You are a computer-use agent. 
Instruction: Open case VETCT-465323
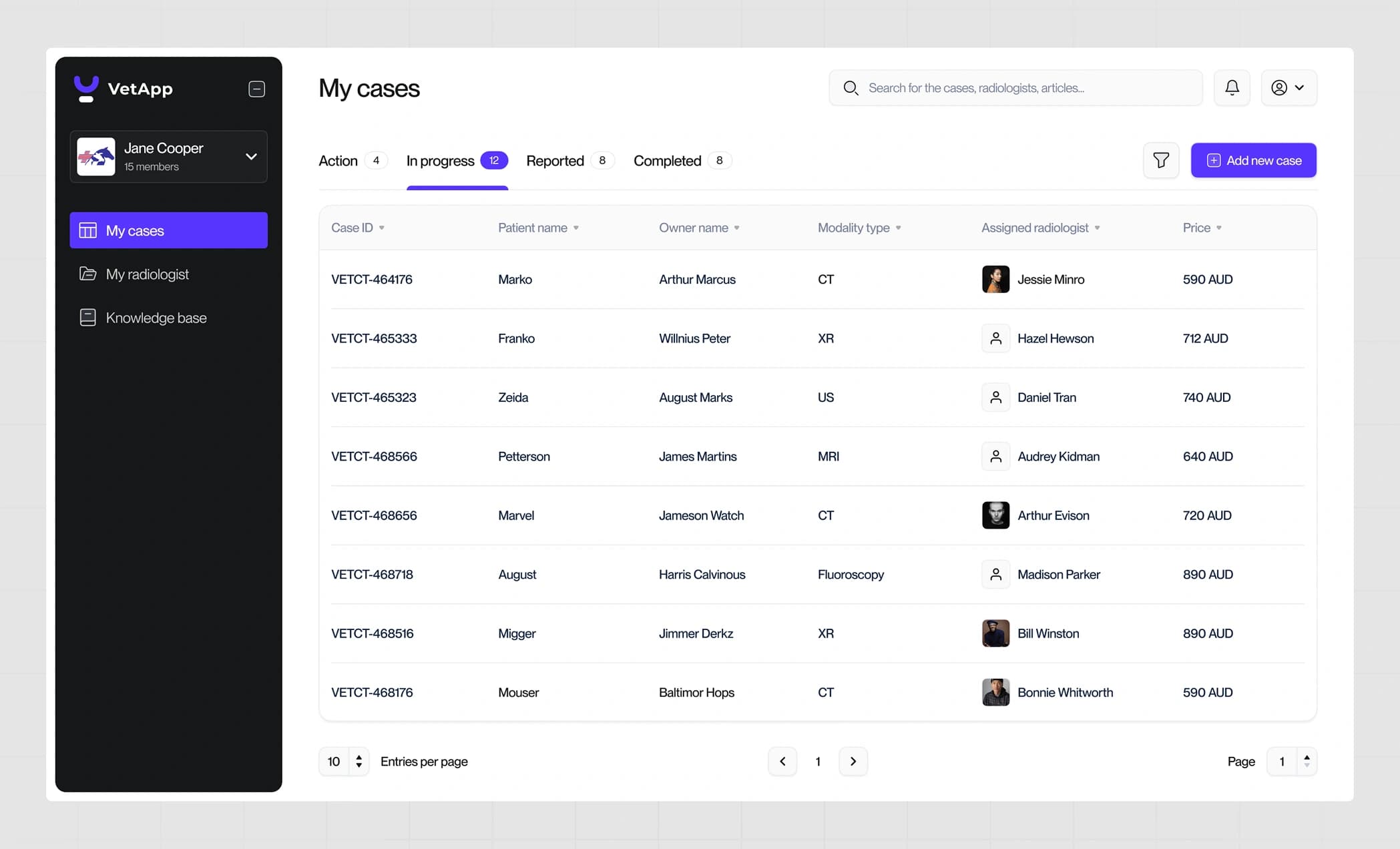374,397
